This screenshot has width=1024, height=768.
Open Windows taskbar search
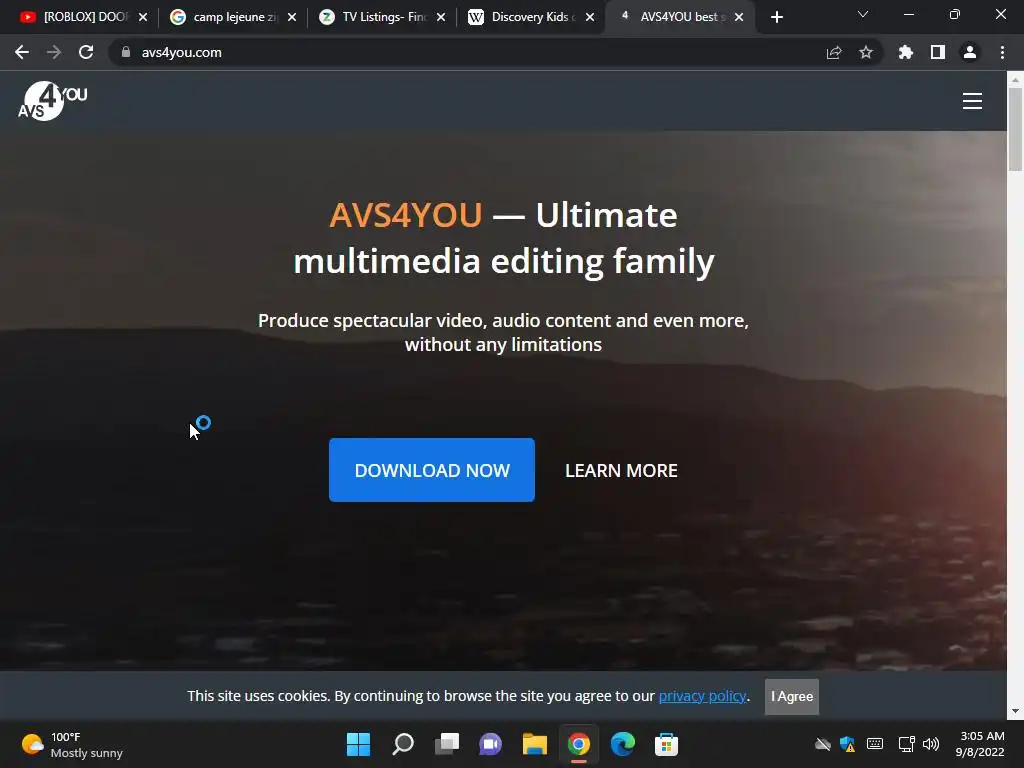coord(402,744)
